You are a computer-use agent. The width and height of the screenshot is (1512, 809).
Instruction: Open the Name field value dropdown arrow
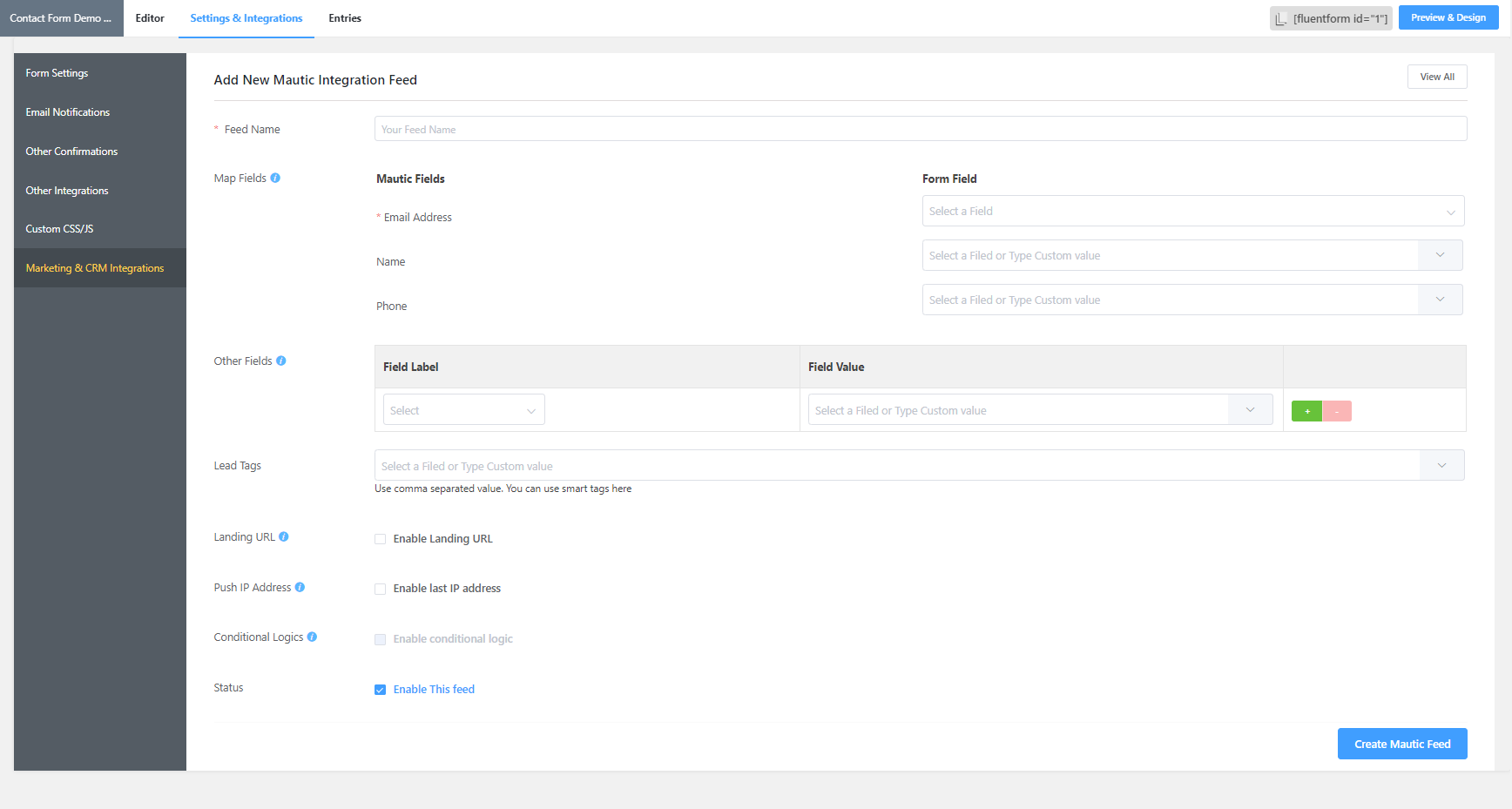pyautogui.click(x=1441, y=255)
